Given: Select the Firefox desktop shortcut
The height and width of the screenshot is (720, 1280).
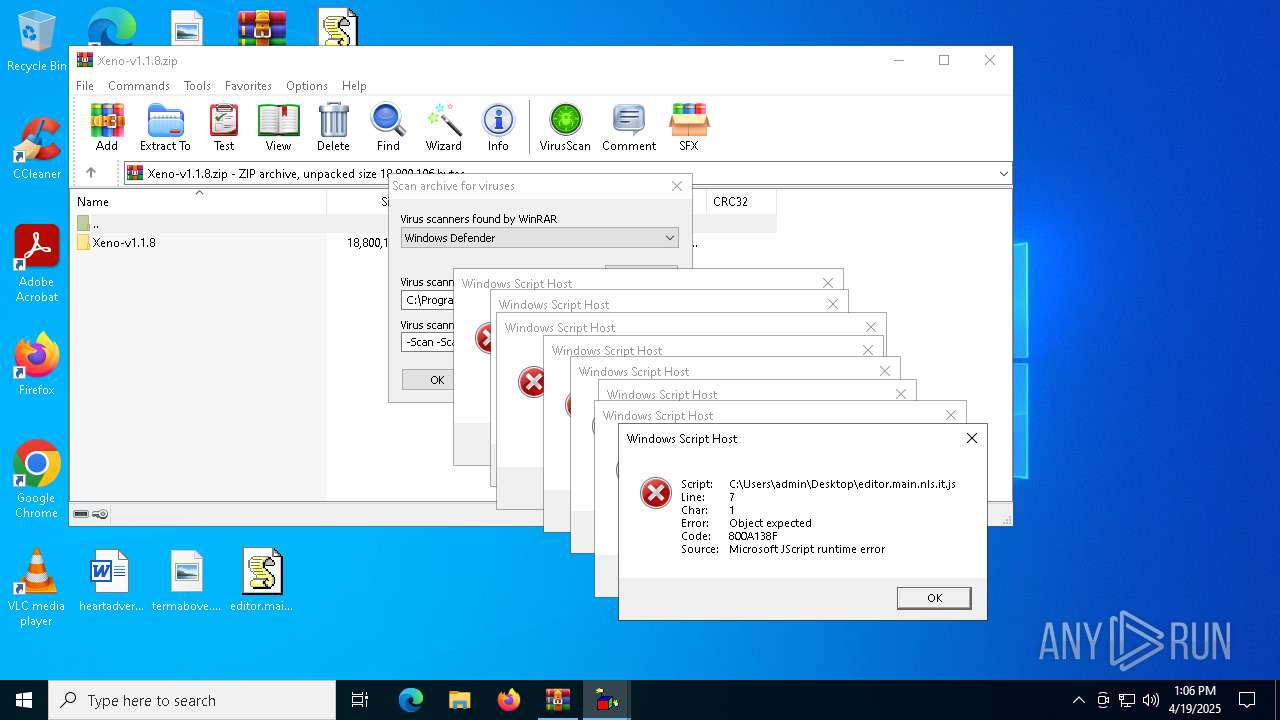Looking at the screenshot, I should [37, 364].
